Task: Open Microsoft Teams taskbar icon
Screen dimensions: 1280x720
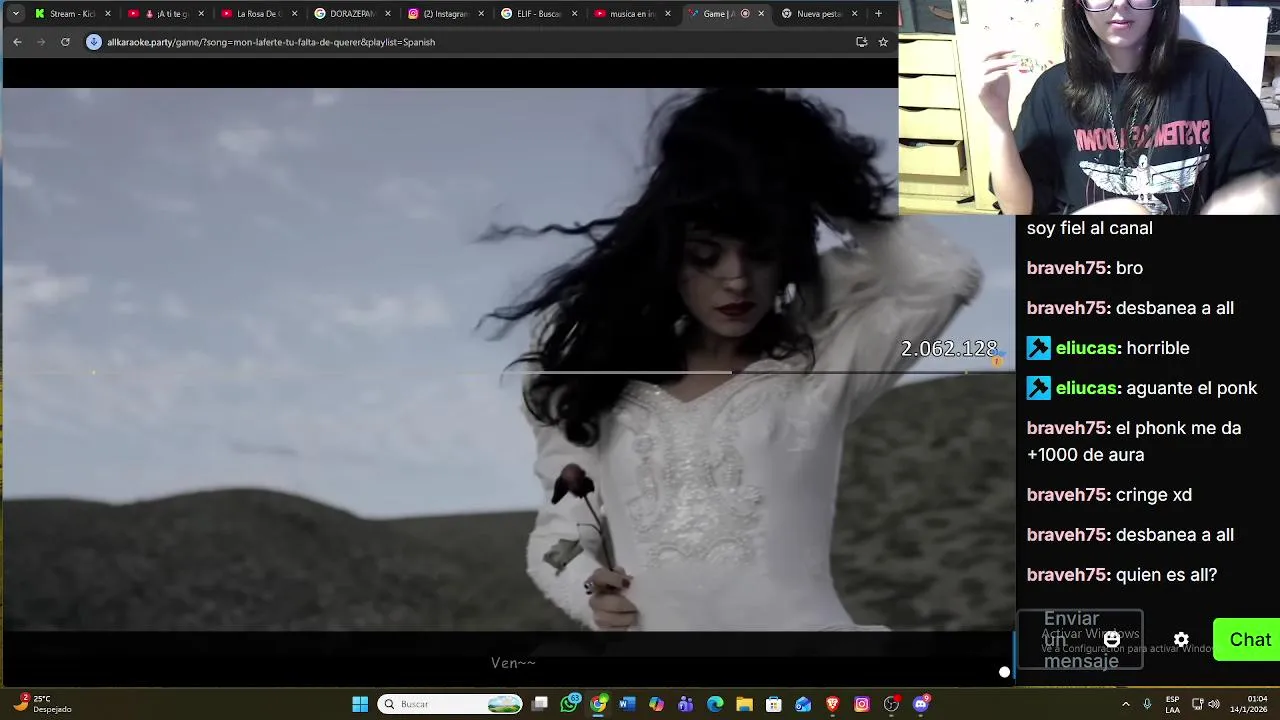Action: (685, 704)
